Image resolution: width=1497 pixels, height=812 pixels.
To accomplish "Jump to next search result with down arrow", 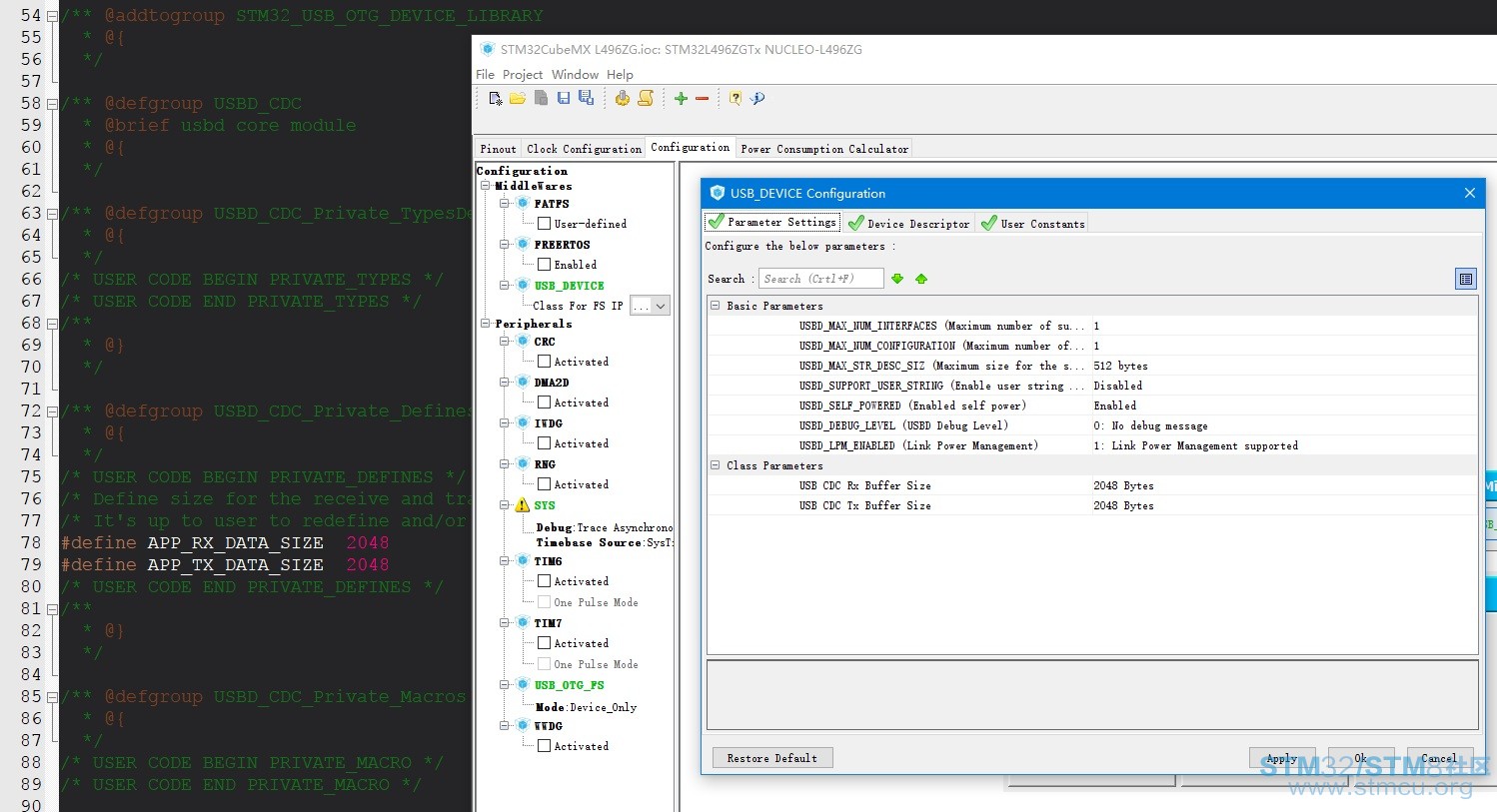I will click(897, 279).
